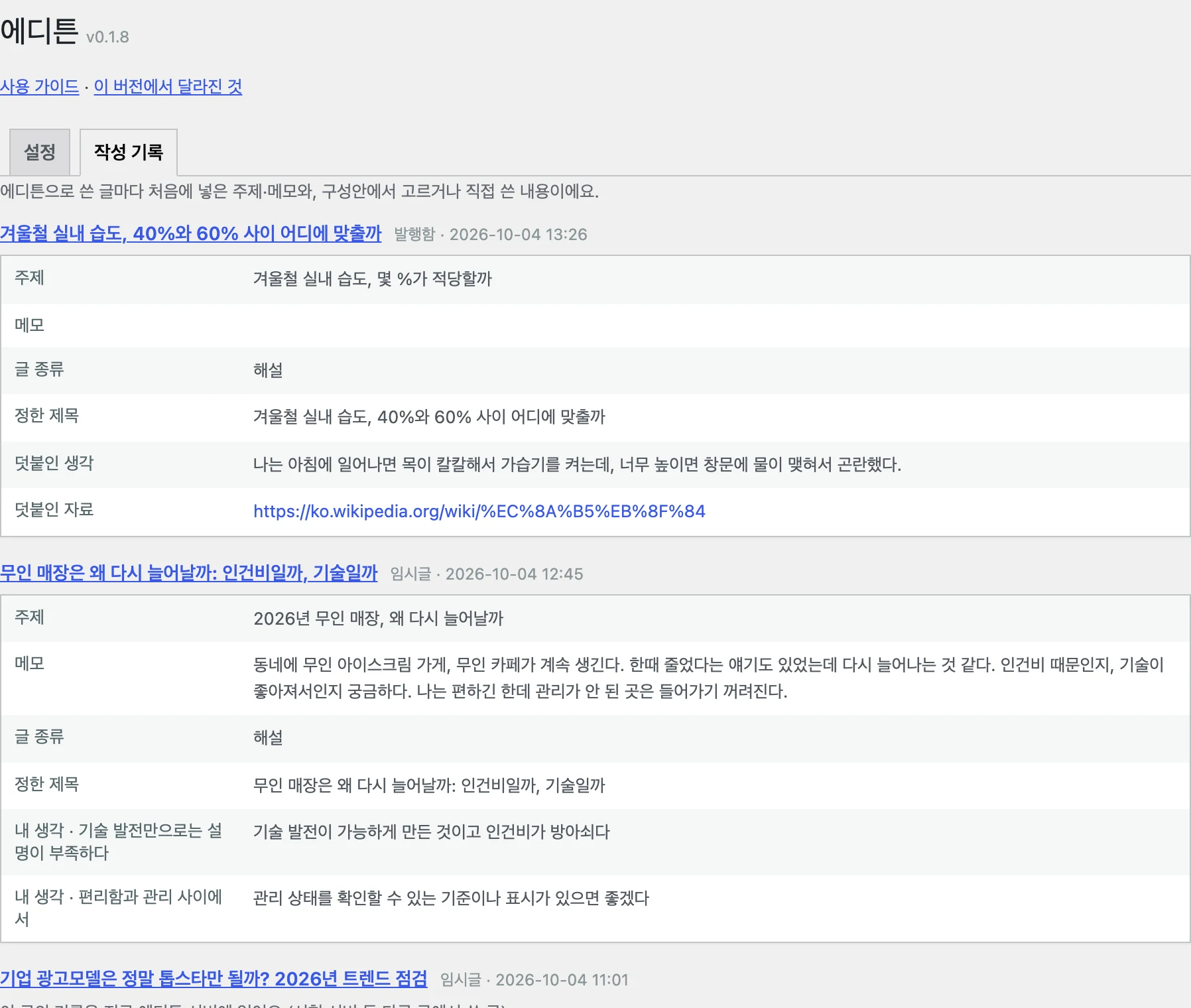Follow the ko.wikipedia.org link in 덧붙인 자료
The height and width of the screenshot is (1008, 1191).
479,511
